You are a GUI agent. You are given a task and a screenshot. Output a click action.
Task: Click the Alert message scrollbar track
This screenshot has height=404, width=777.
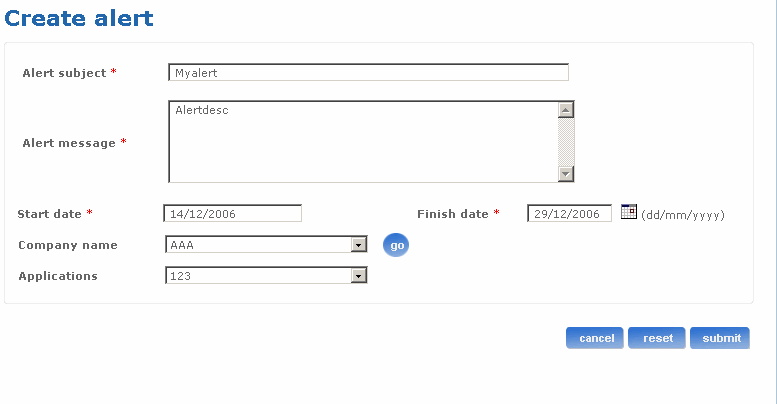[566, 142]
